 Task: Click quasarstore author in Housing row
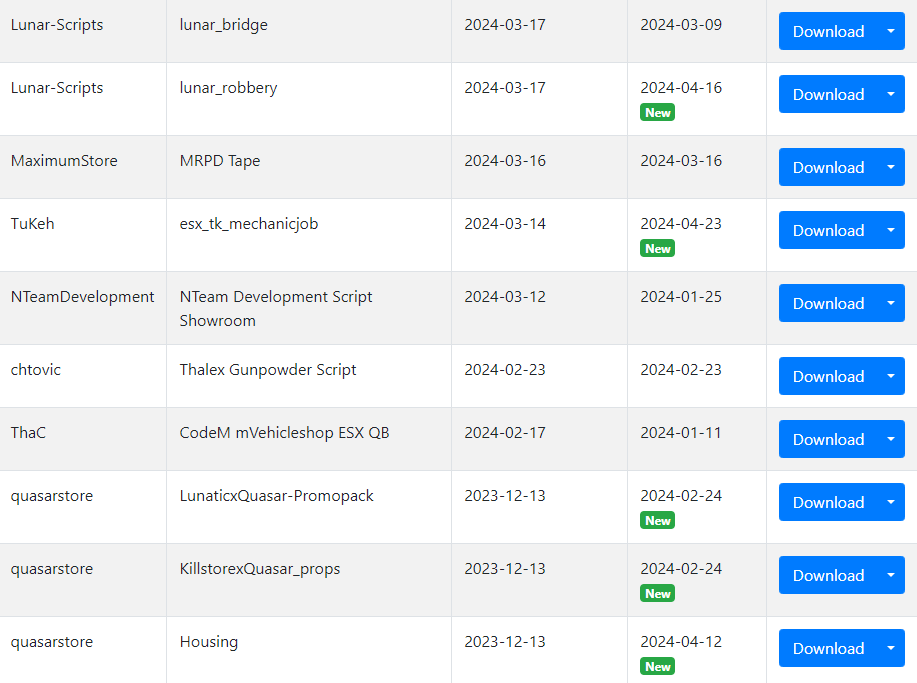tap(51, 642)
